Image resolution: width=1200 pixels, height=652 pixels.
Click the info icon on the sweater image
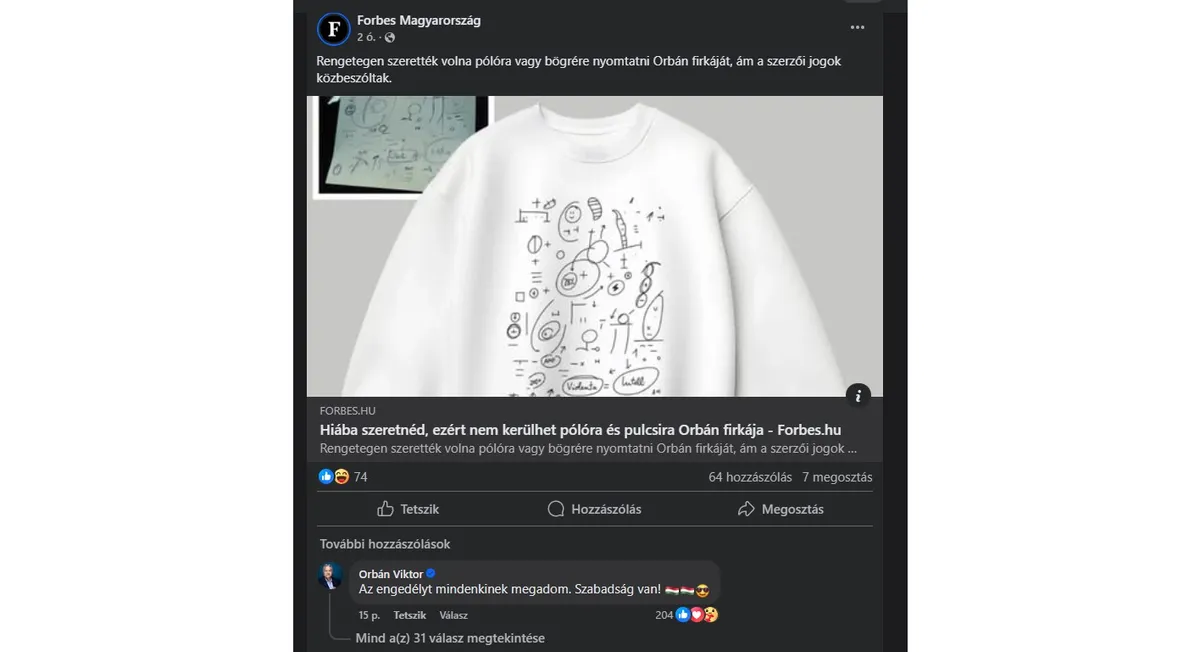click(858, 396)
